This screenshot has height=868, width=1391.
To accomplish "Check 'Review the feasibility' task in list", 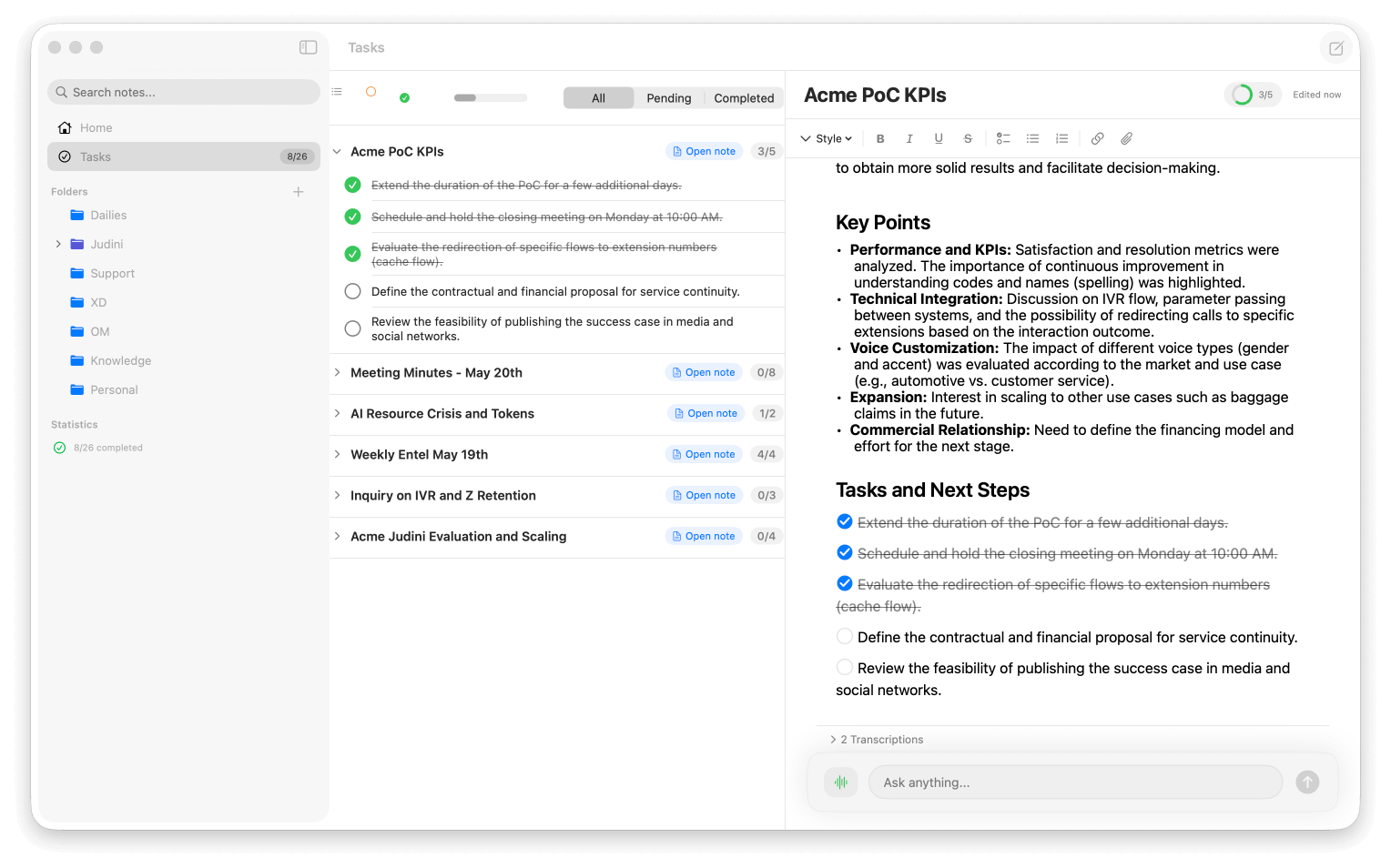I will (x=353, y=328).
